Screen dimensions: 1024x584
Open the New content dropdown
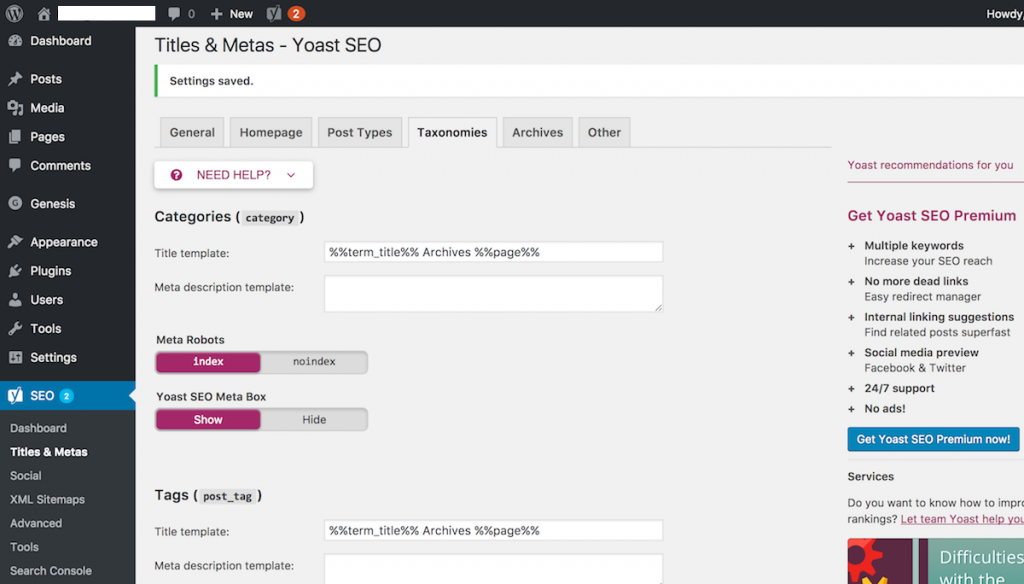click(x=232, y=14)
